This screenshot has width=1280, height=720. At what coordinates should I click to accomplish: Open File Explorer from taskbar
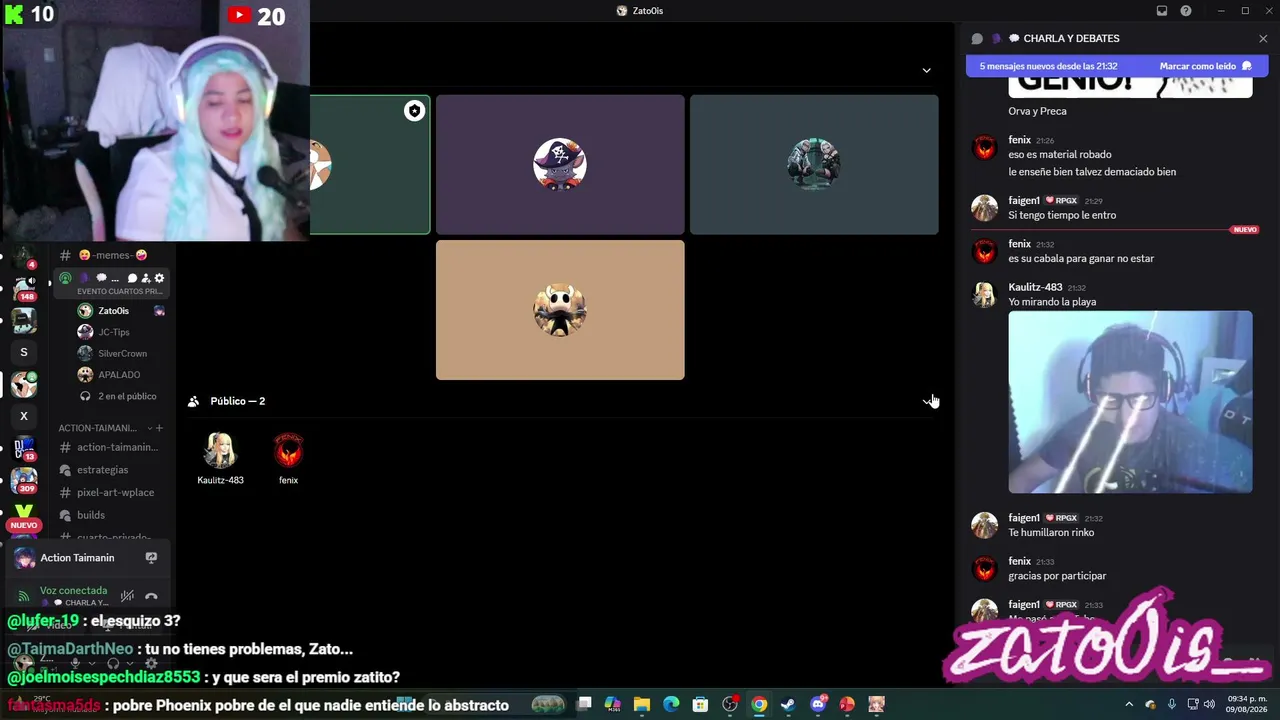click(x=642, y=705)
